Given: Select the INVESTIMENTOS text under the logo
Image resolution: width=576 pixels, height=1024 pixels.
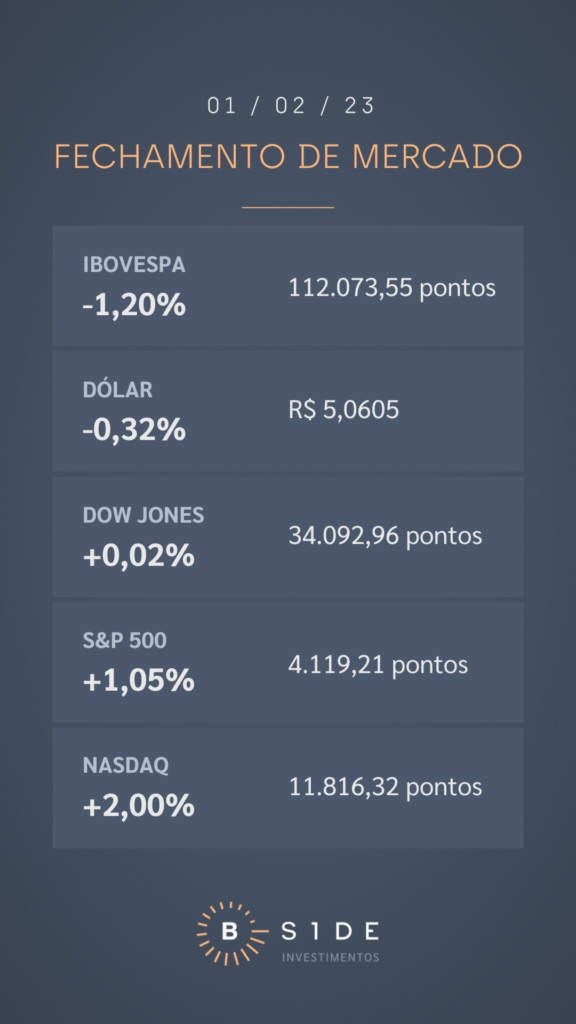Looking at the screenshot, I should [x=330, y=957].
